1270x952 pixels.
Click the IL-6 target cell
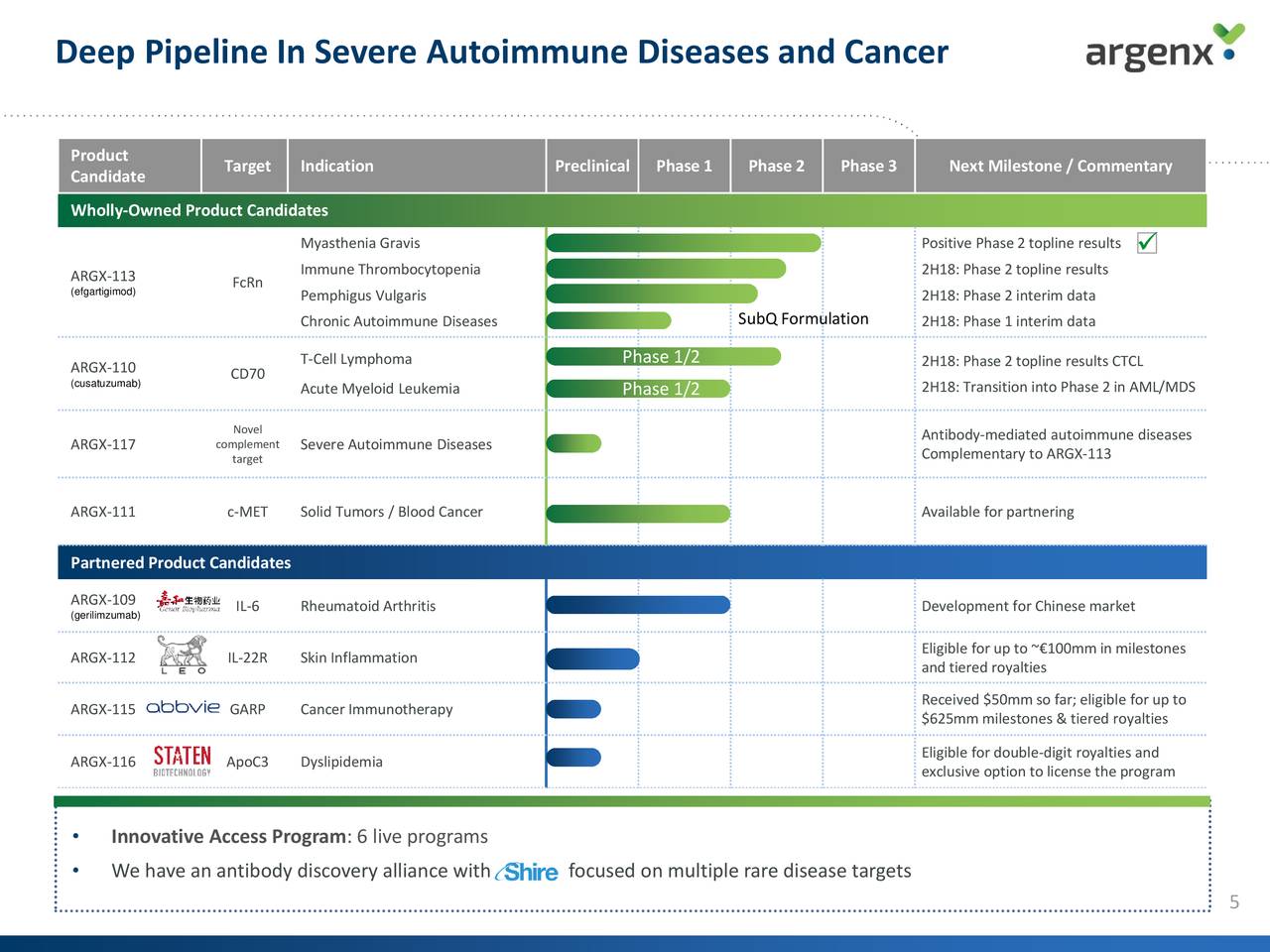click(247, 606)
